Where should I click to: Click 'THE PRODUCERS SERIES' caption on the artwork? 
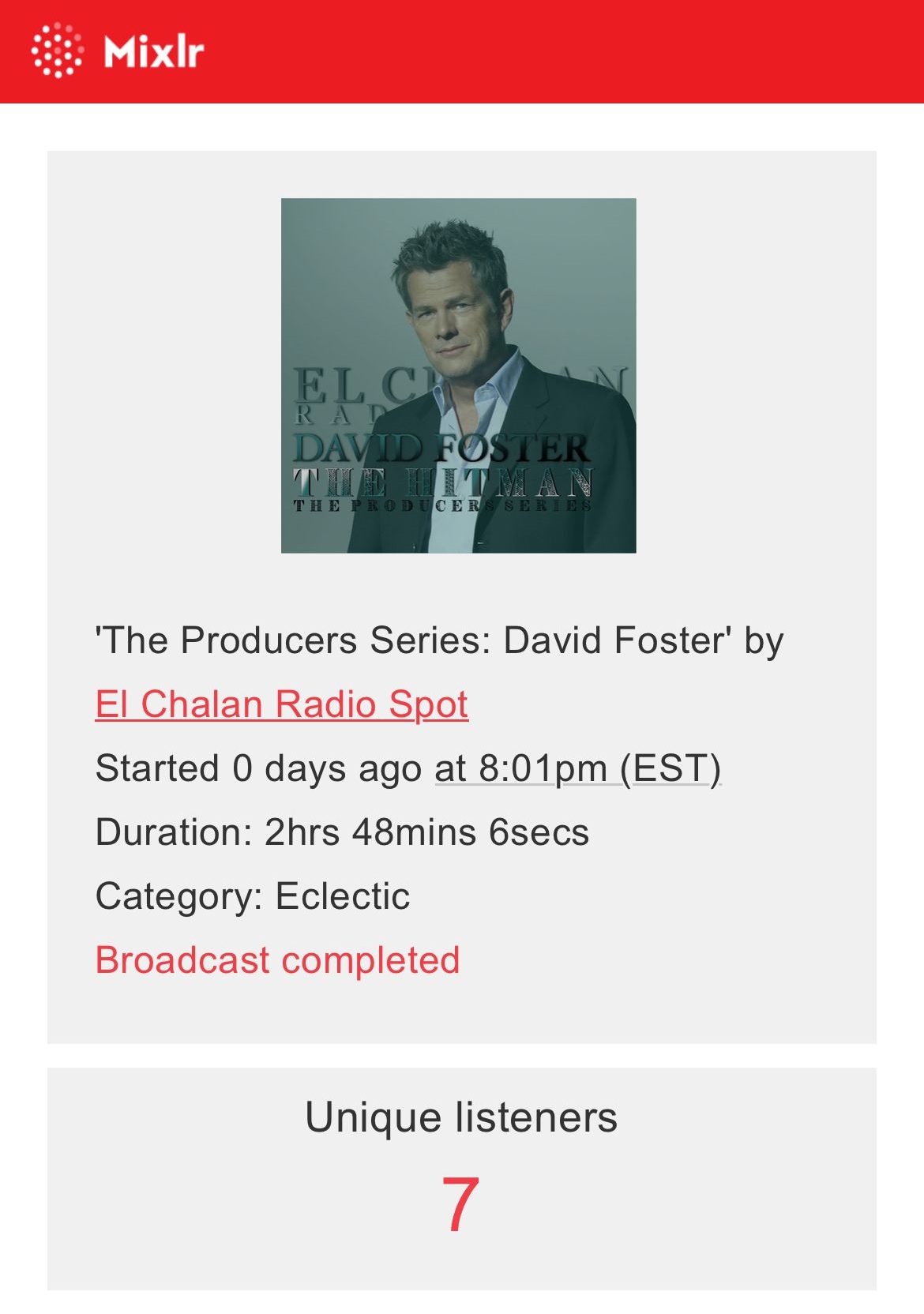pyautogui.click(x=442, y=505)
